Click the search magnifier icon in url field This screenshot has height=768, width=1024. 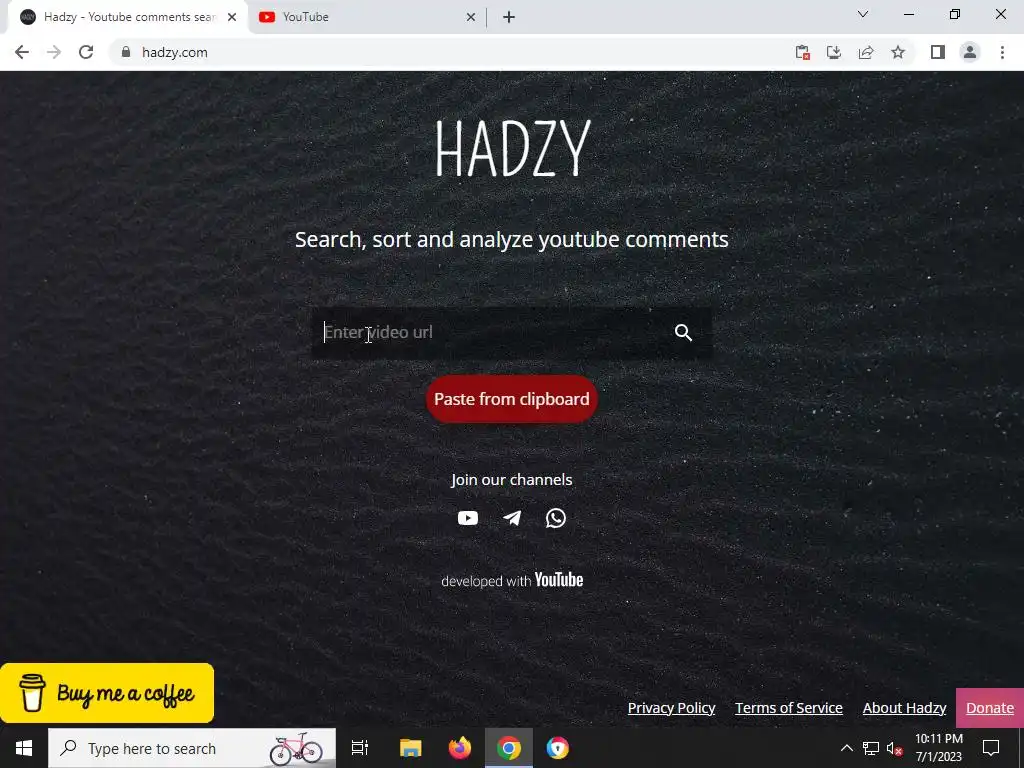pyautogui.click(x=683, y=332)
